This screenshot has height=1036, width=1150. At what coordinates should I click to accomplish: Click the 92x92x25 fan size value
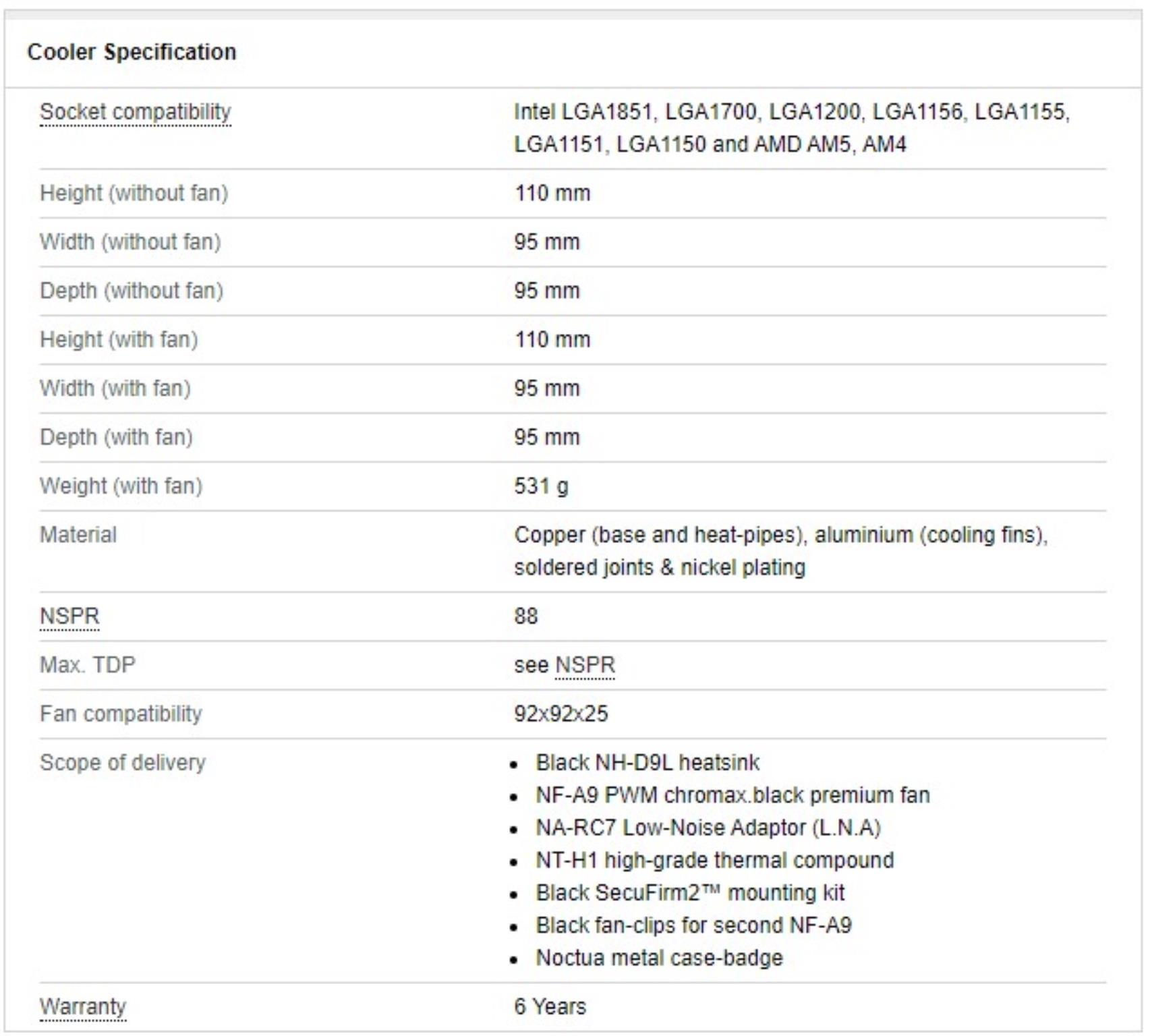pyautogui.click(x=561, y=714)
